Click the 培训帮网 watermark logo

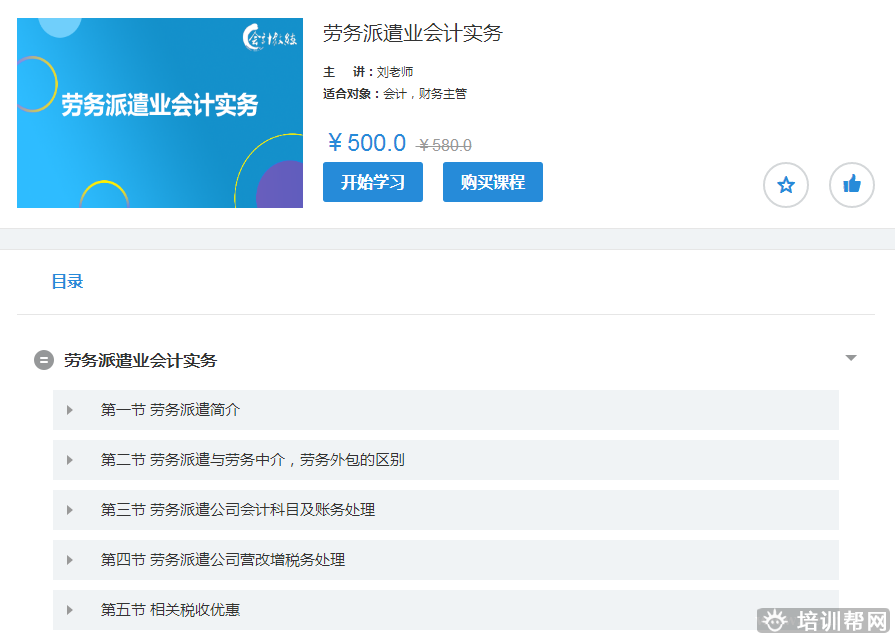point(824,621)
